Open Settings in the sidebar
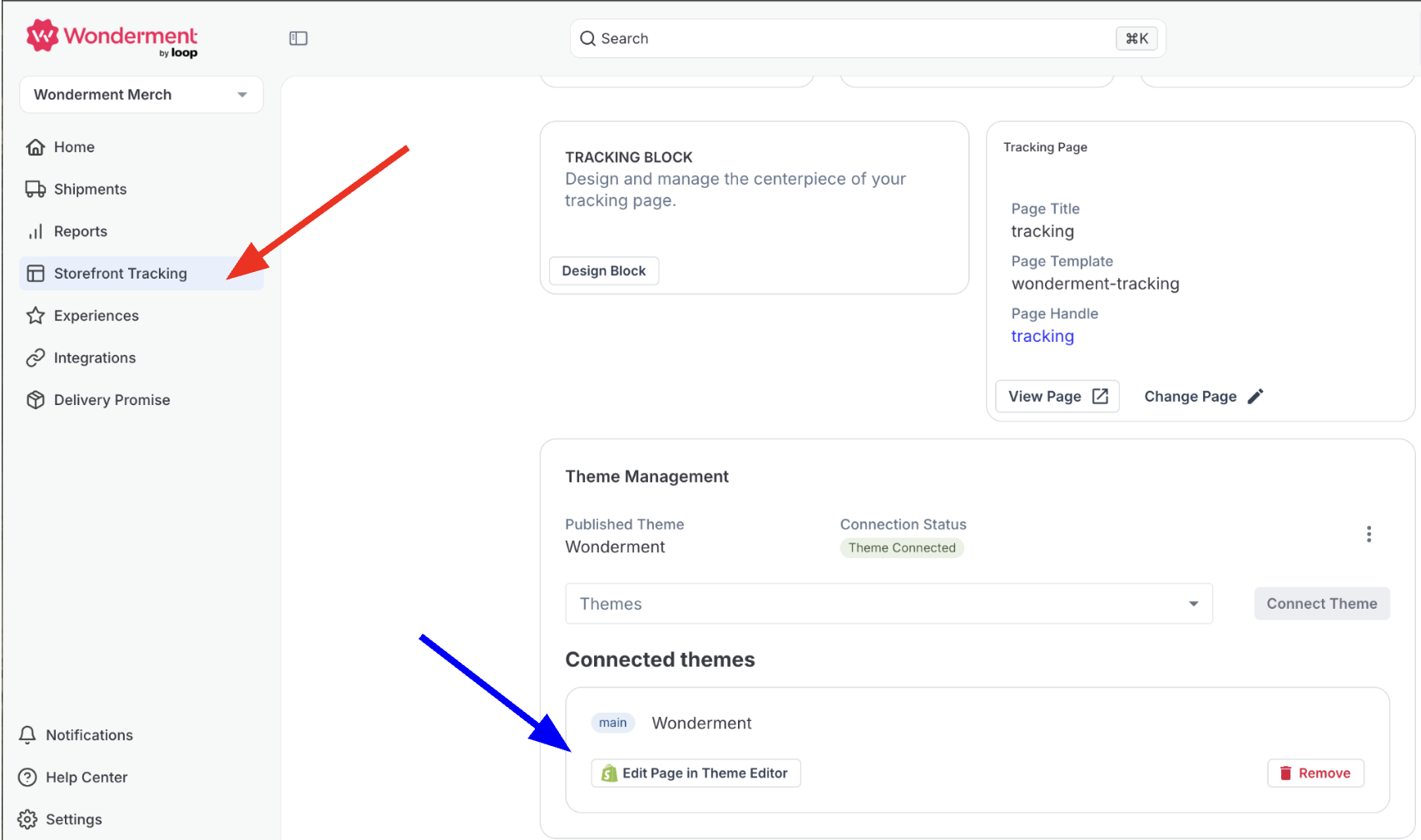1421x840 pixels. tap(61, 819)
